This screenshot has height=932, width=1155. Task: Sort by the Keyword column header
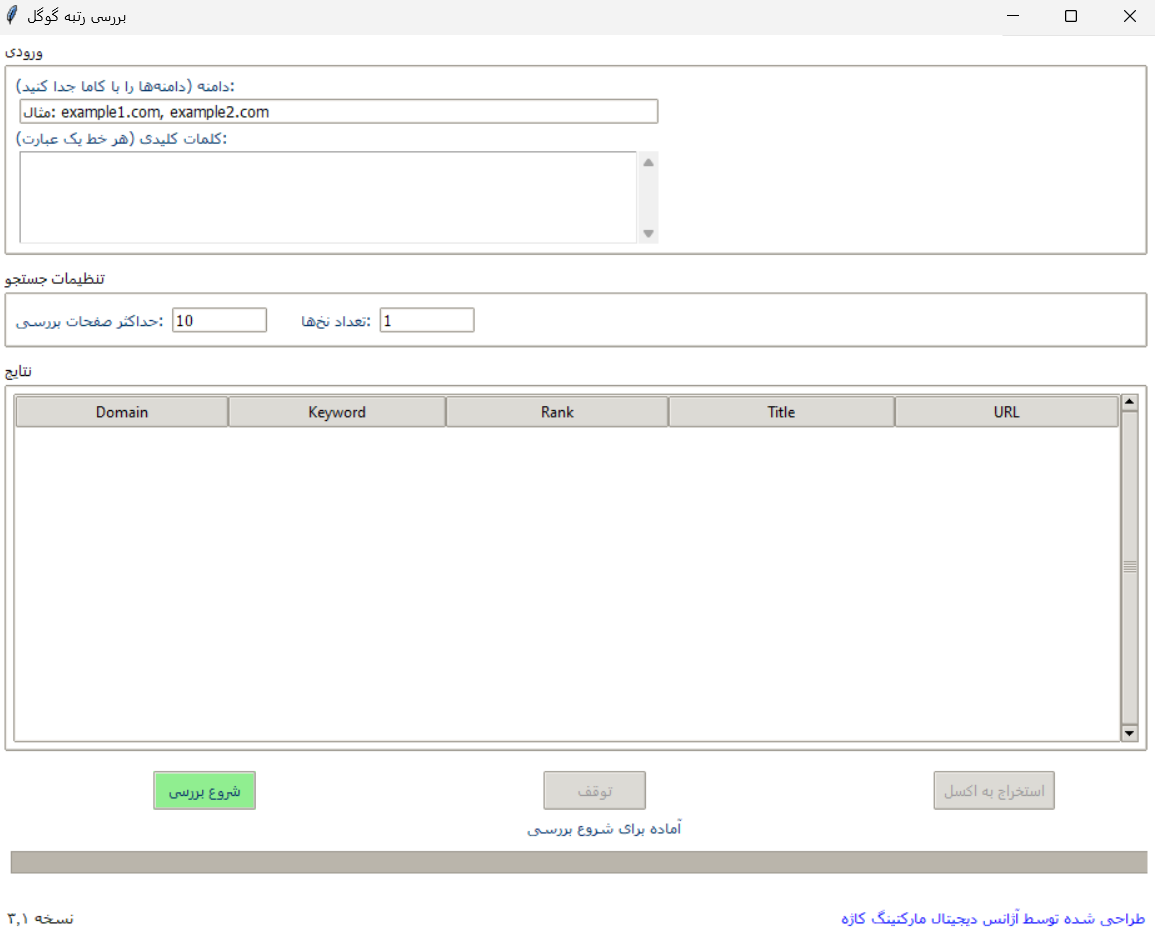coord(337,412)
